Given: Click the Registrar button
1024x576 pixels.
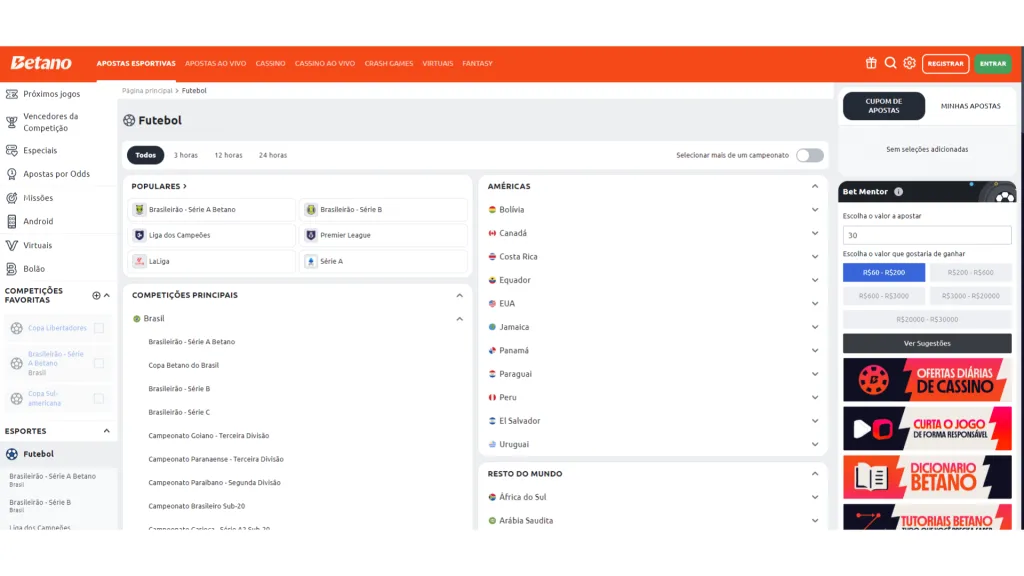Looking at the screenshot, I should 945,63.
